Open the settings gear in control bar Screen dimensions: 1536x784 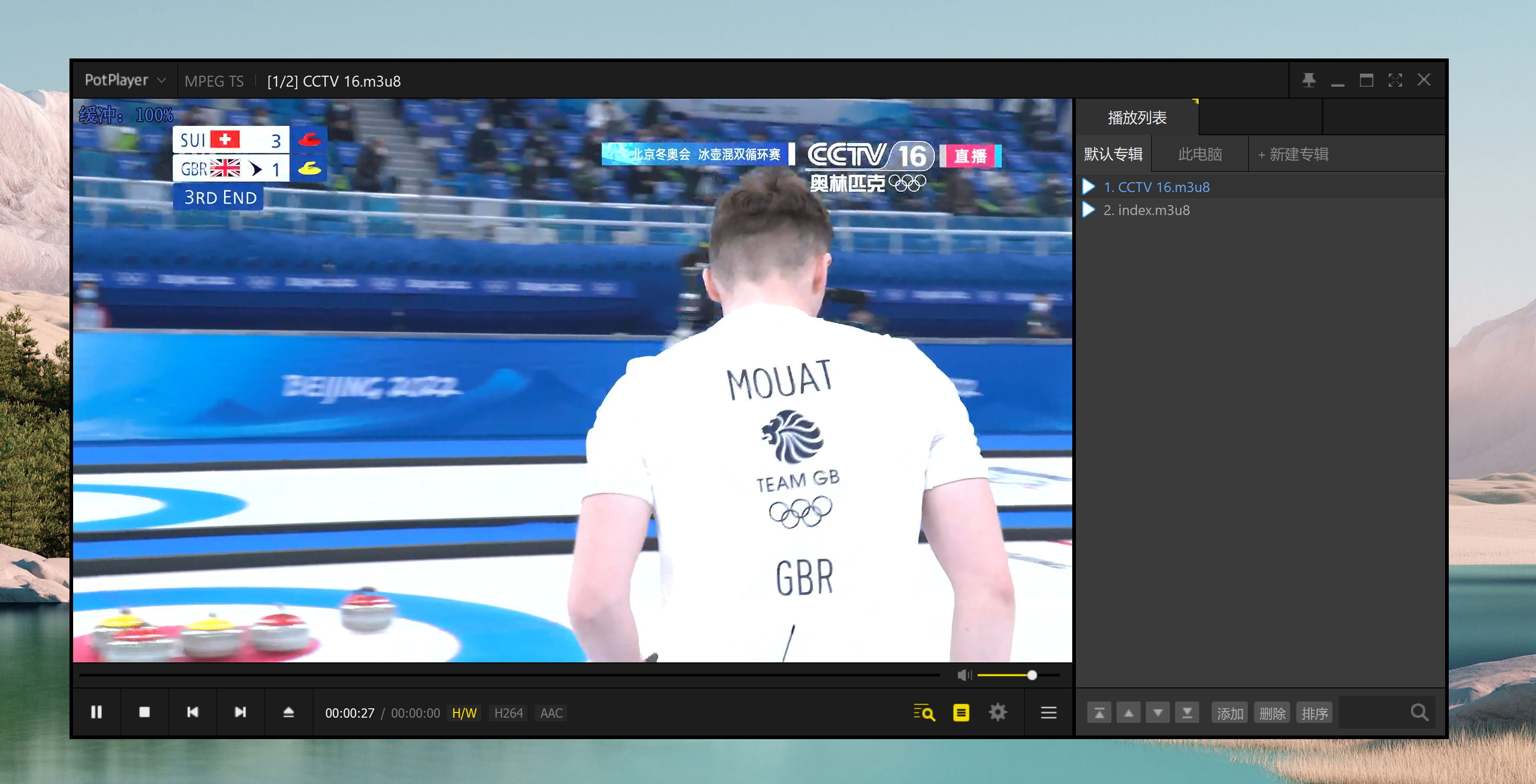point(998,712)
